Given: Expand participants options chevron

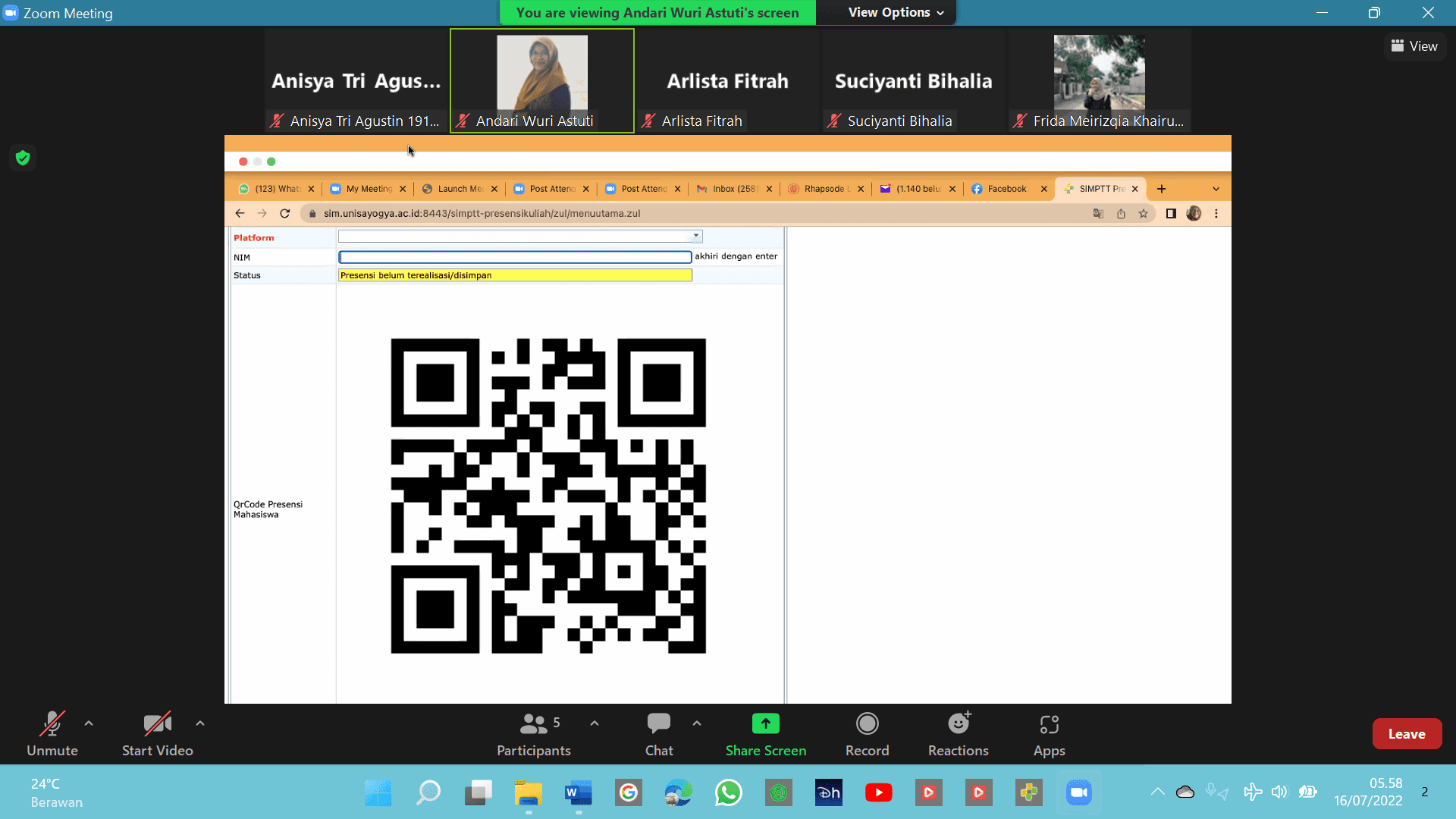Looking at the screenshot, I should pos(595,723).
